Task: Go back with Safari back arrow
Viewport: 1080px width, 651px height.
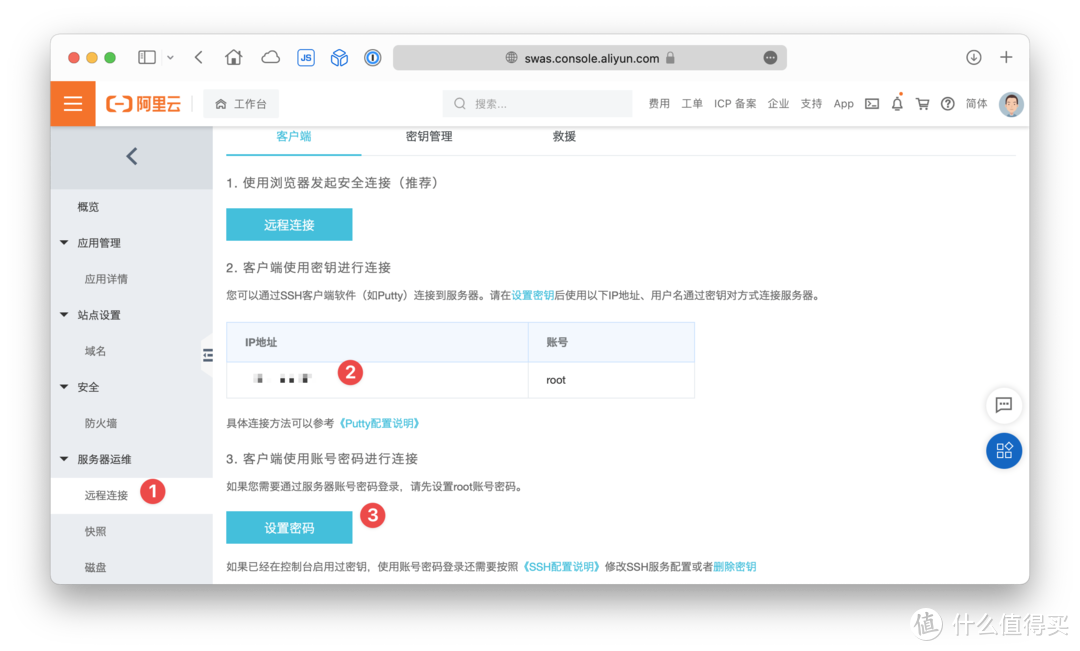Action: coord(199,57)
